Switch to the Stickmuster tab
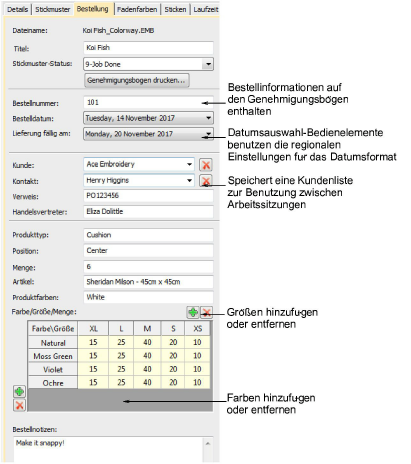 (x=53, y=9)
